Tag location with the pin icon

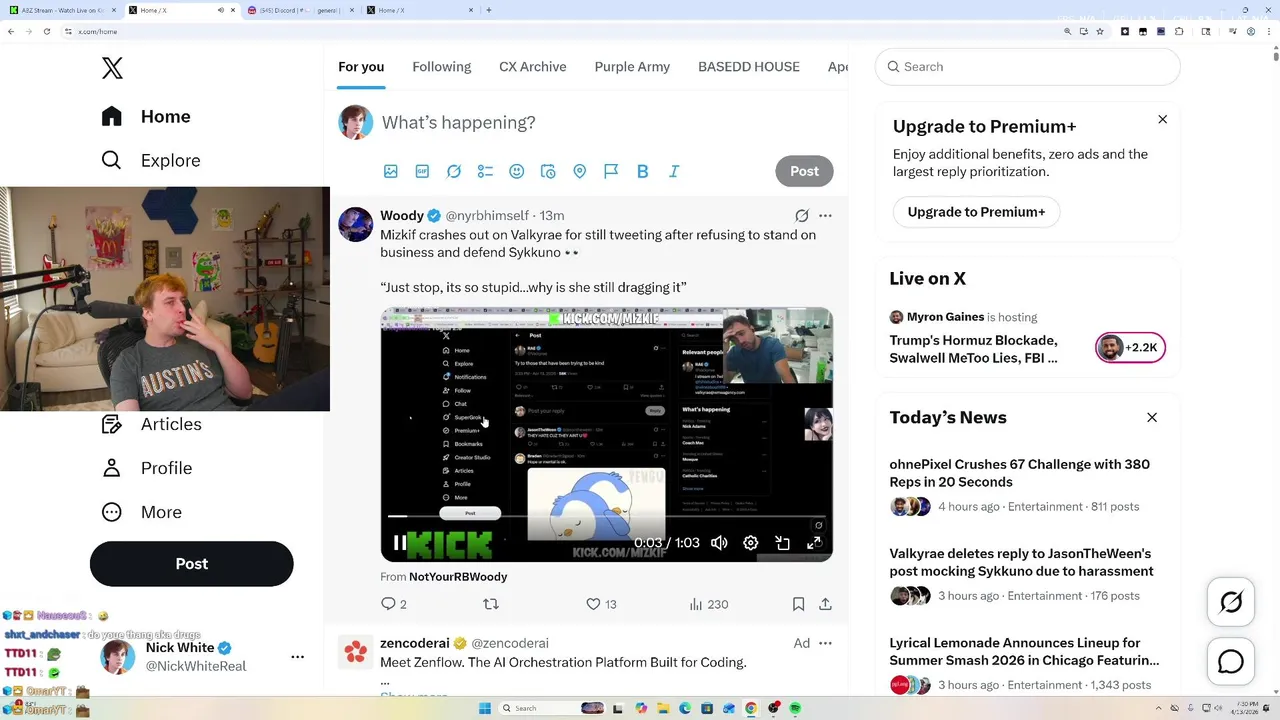point(579,171)
